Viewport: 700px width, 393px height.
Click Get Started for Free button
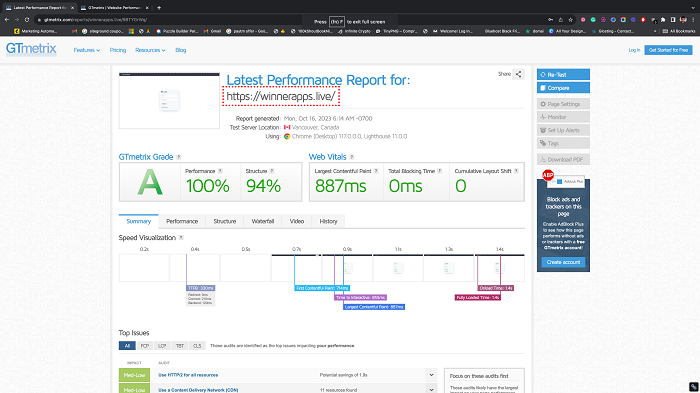point(668,50)
